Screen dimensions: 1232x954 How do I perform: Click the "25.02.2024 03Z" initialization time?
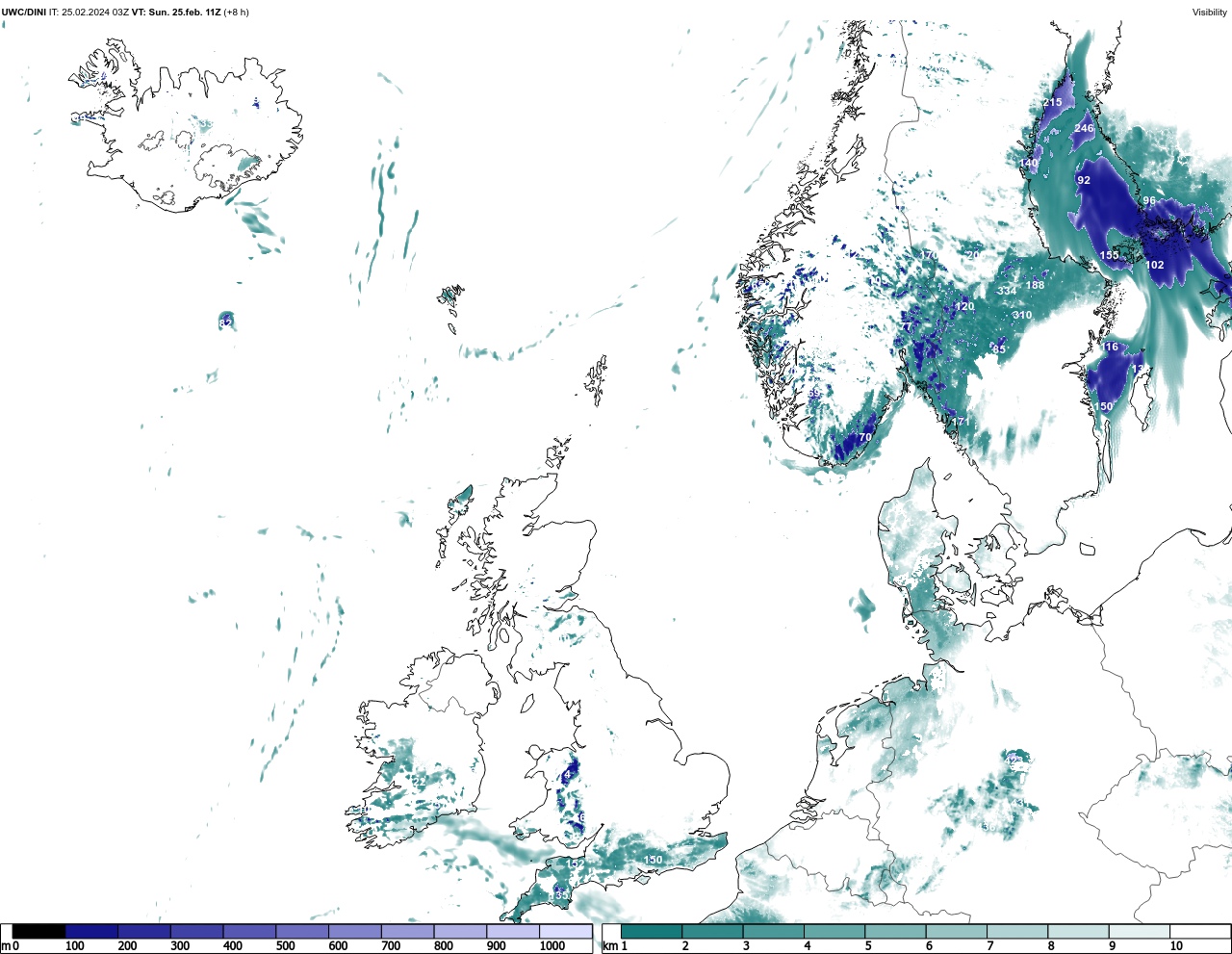pyautogui.click(x=95, y=13)
